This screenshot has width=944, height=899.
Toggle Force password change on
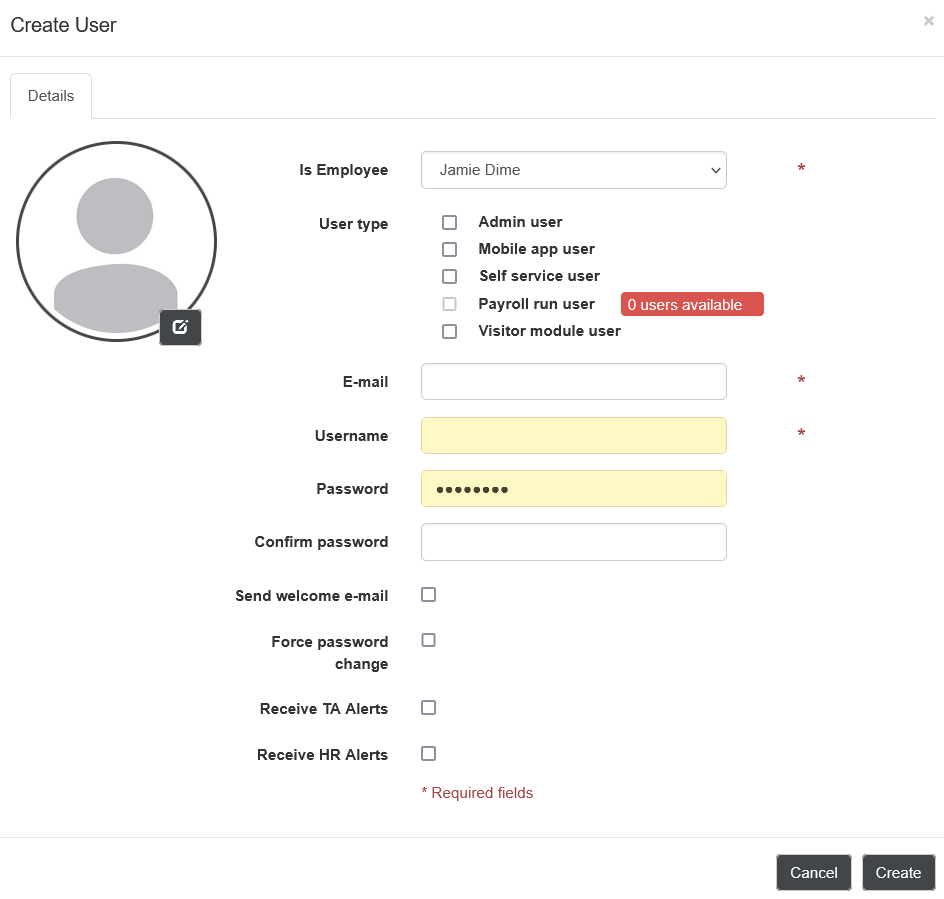coord(428,640)
